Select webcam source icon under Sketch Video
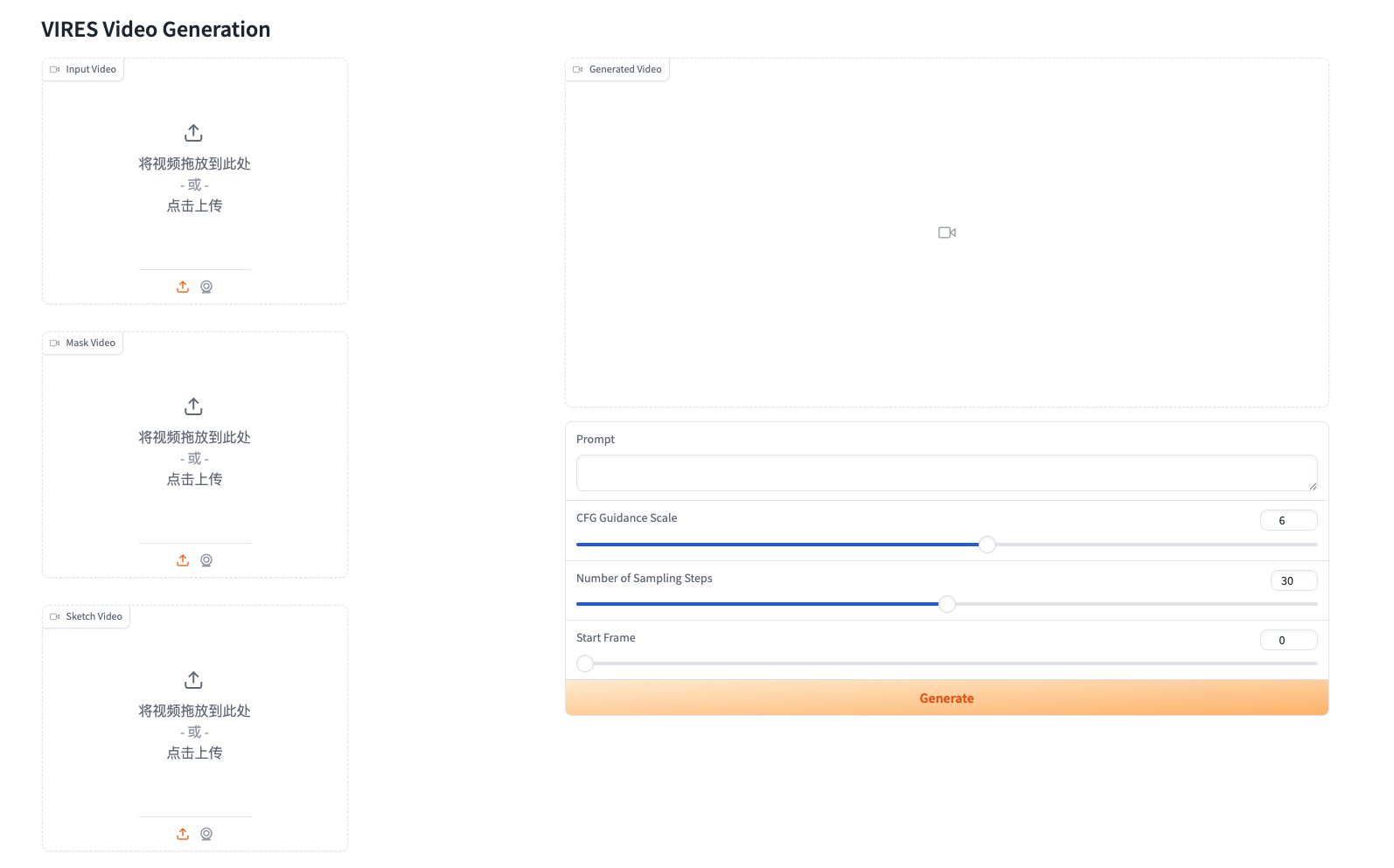Image resolution: width=1394 pixels, height=868 pixels. pos(206,834)
